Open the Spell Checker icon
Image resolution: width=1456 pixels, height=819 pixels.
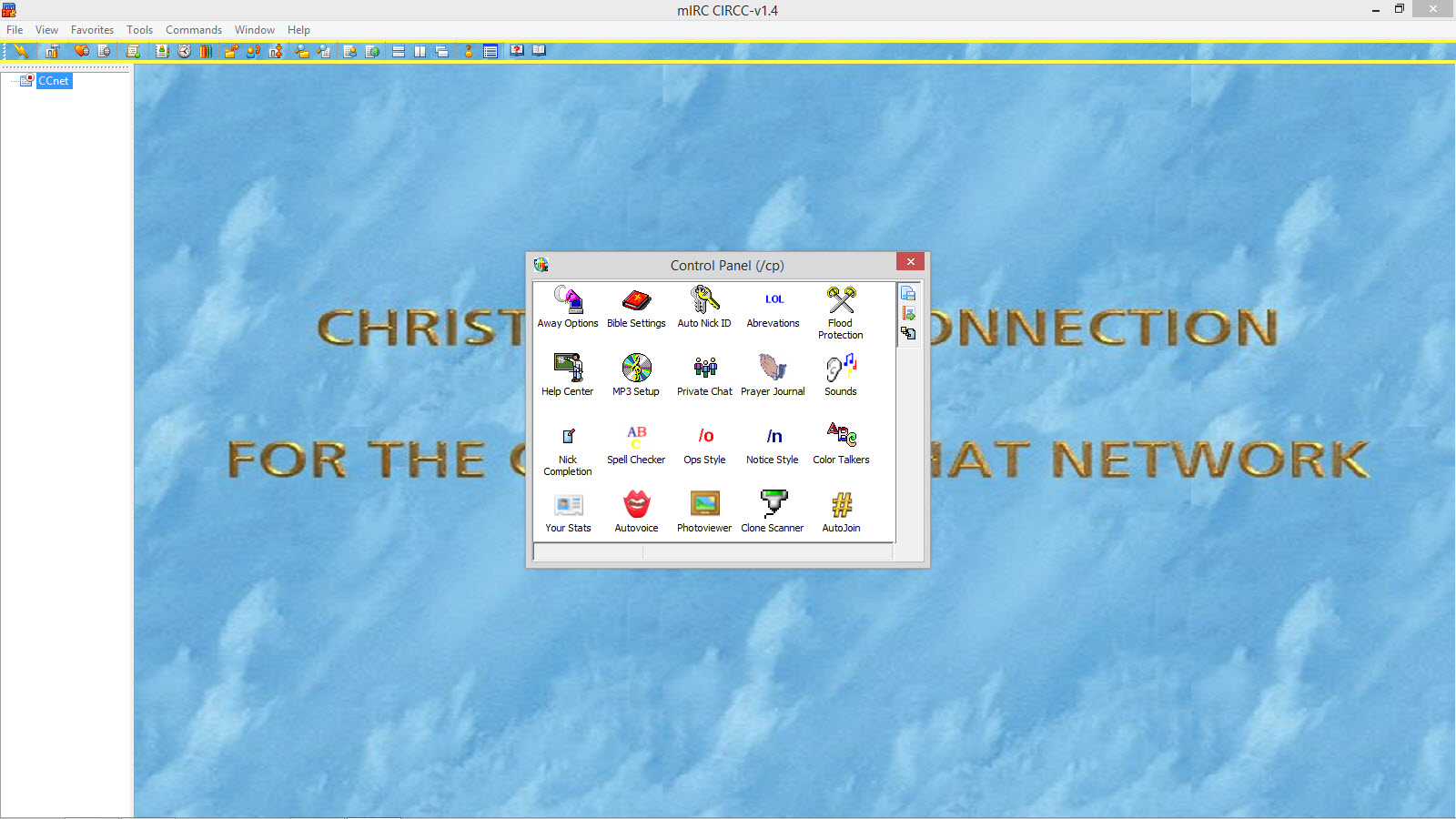(636, 443)
